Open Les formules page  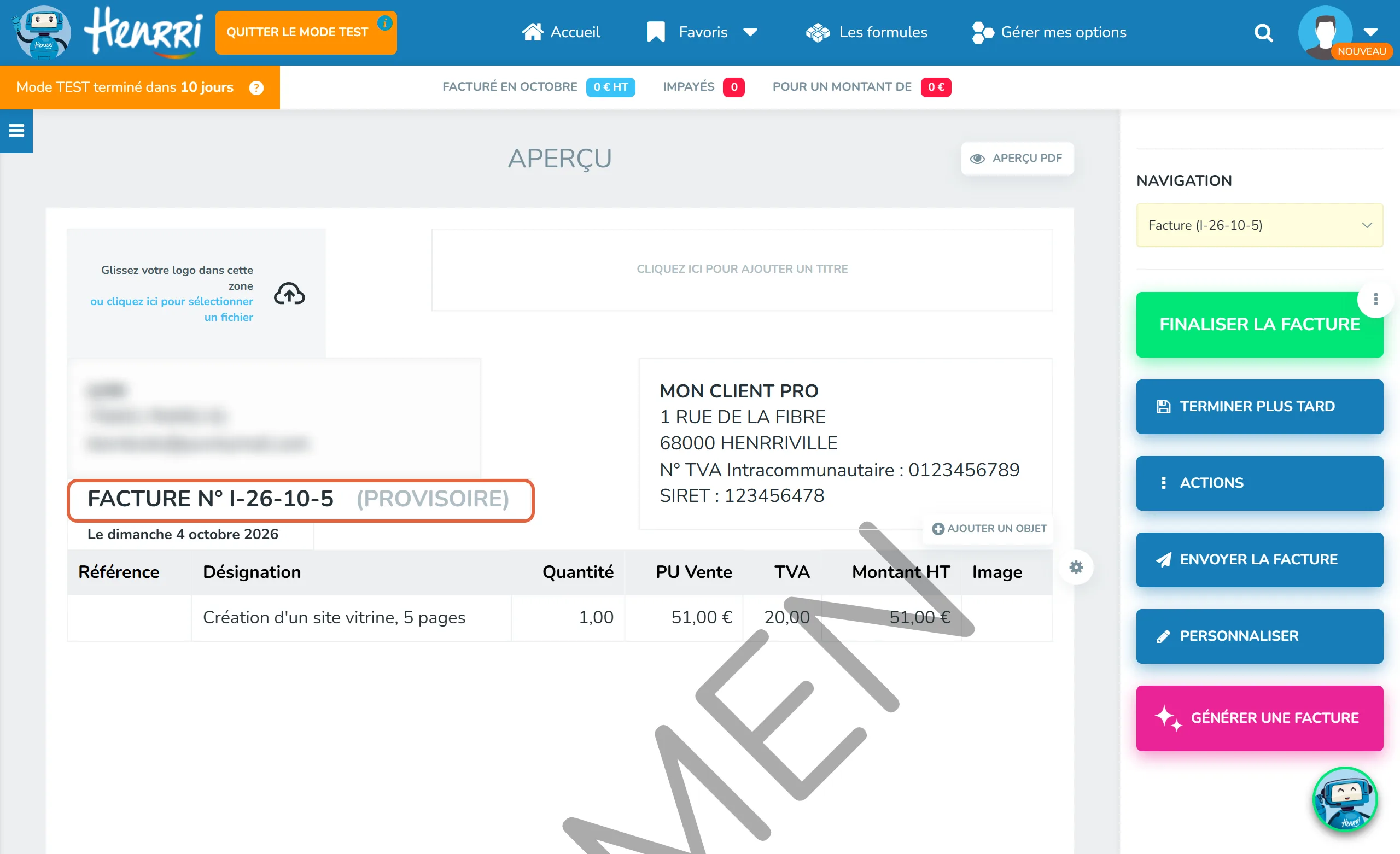(x=866, y=32)
